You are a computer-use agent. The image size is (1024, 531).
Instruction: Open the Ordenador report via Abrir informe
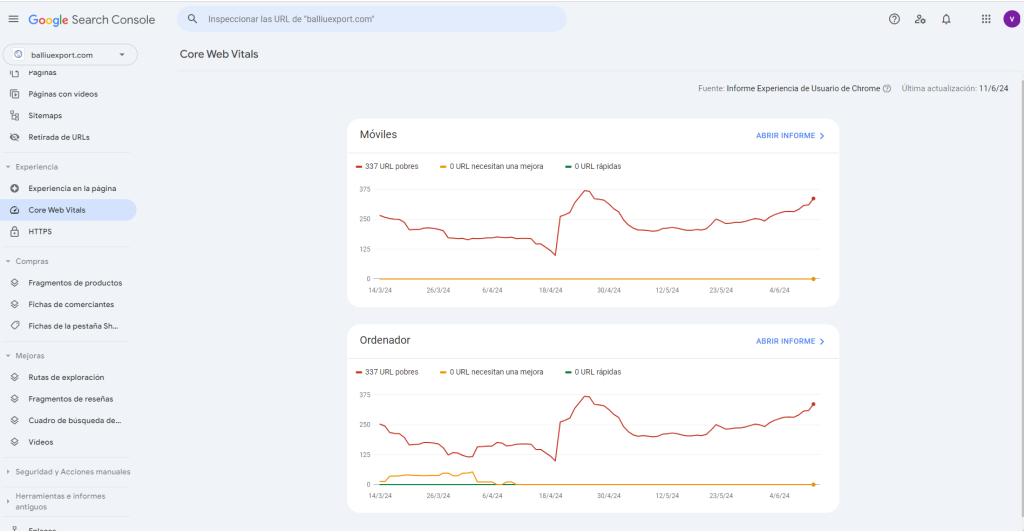pos(790,341)
